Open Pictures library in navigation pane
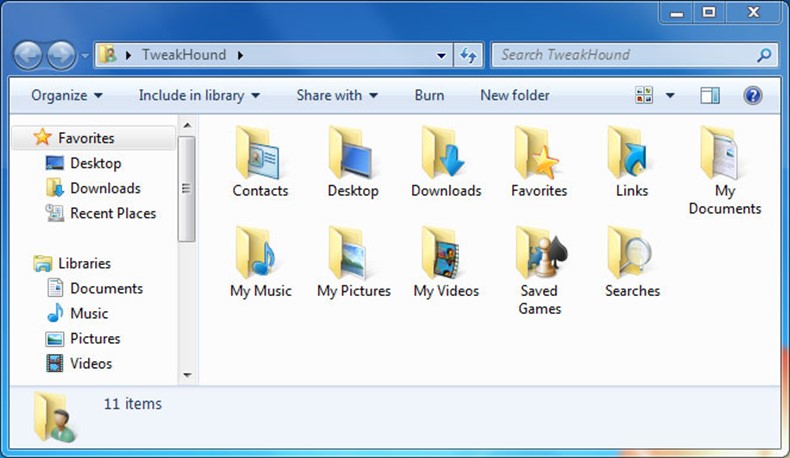The height and width of the screenshot is (458, 790). tap(83, 339)
